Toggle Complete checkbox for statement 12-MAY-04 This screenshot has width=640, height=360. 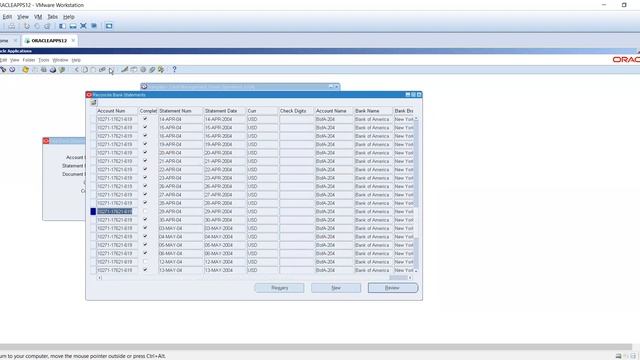[x=145, y=262]
